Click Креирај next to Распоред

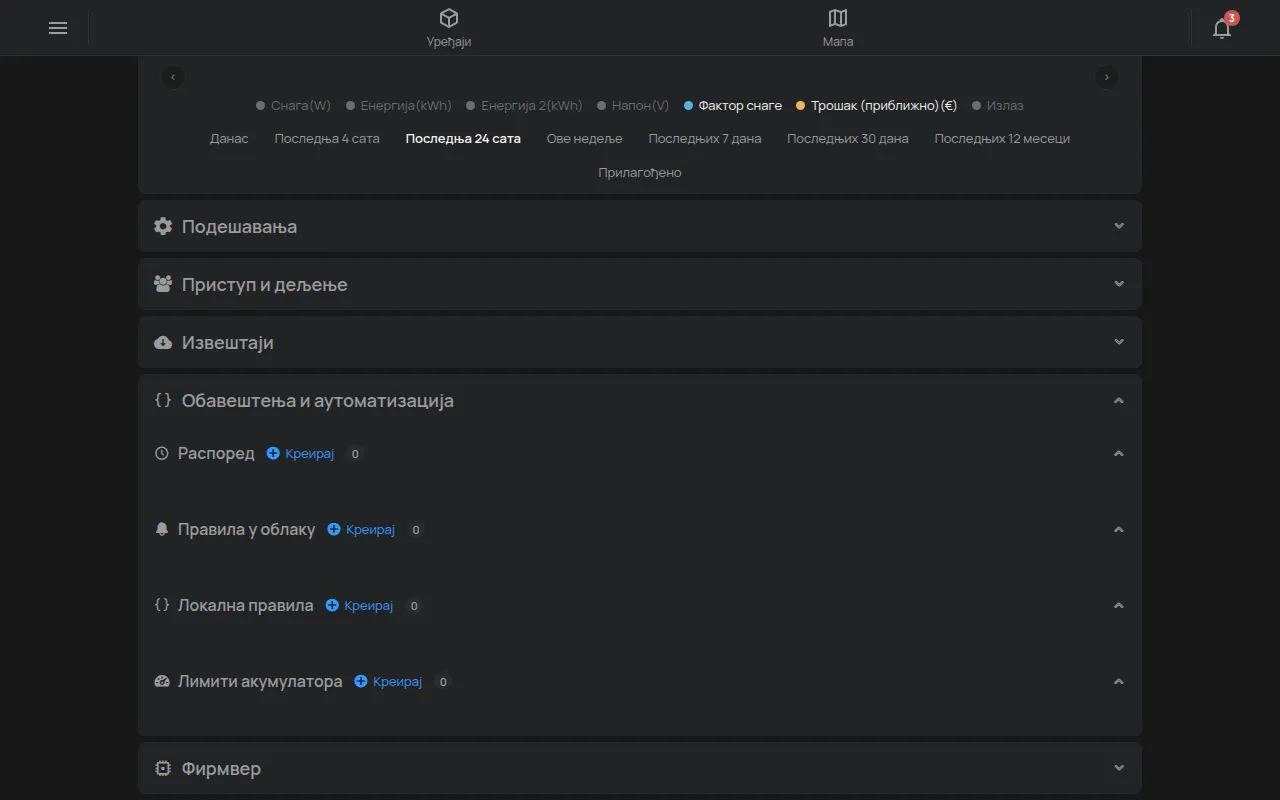coord(300,453)
